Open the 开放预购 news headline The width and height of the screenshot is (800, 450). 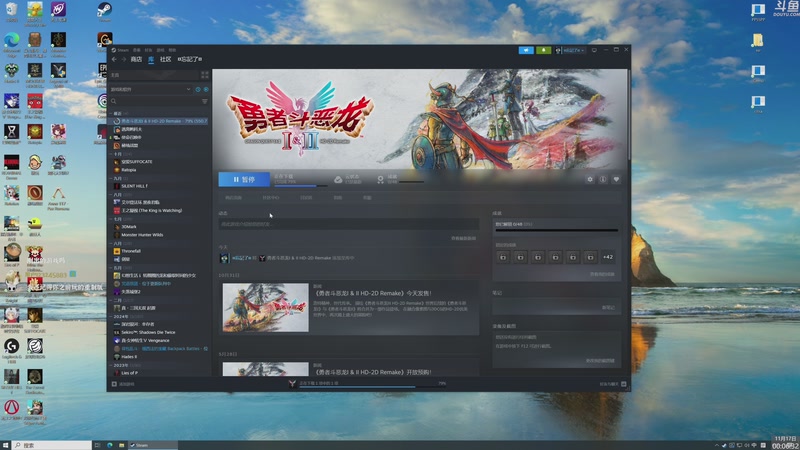point(373,372)
